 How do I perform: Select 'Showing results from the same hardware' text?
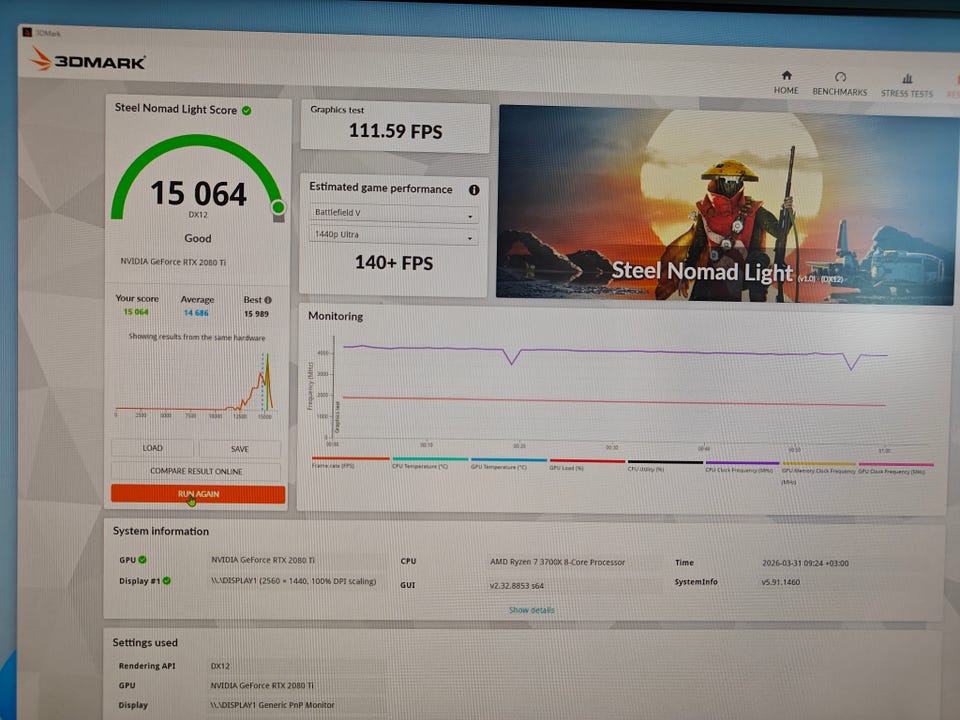point(197,337)
